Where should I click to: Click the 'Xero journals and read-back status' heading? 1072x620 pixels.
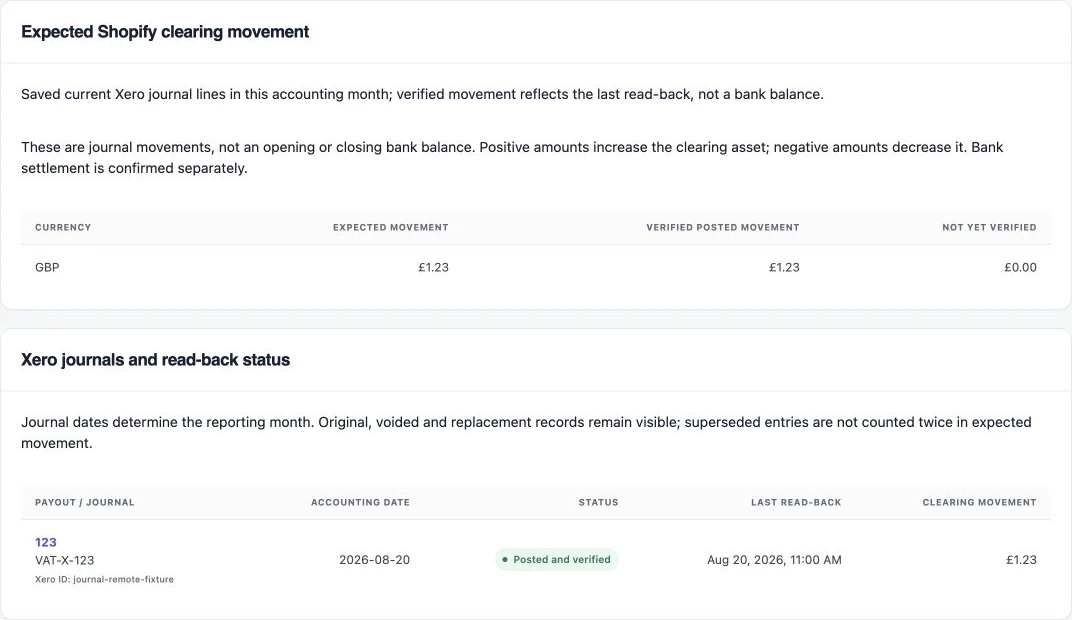[x=155, y=360]
